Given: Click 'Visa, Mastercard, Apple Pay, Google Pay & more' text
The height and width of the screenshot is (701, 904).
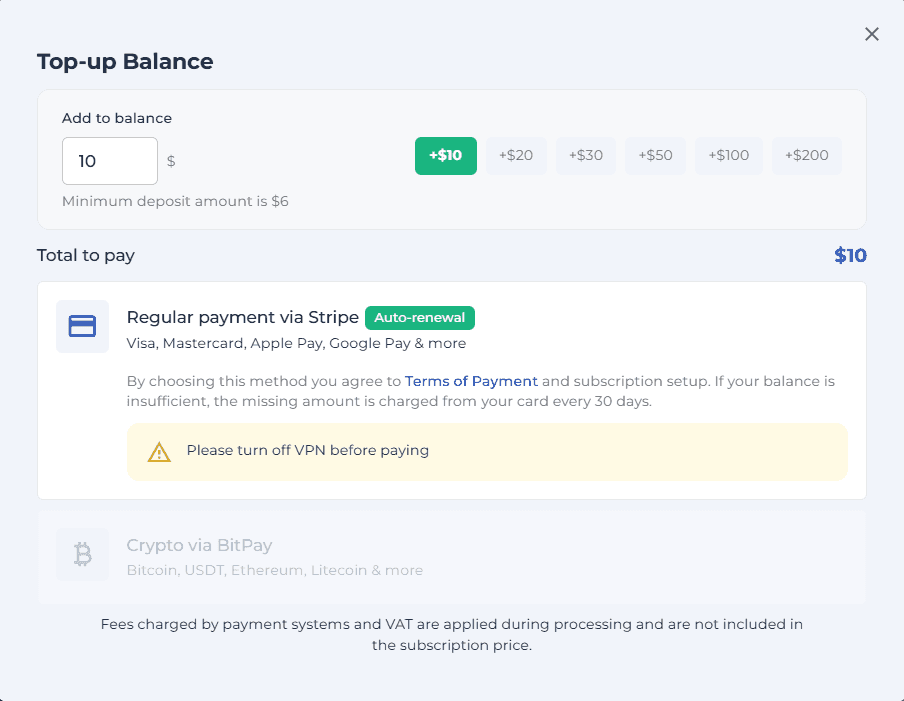Looking at the screenshot, I should point(296,343).
